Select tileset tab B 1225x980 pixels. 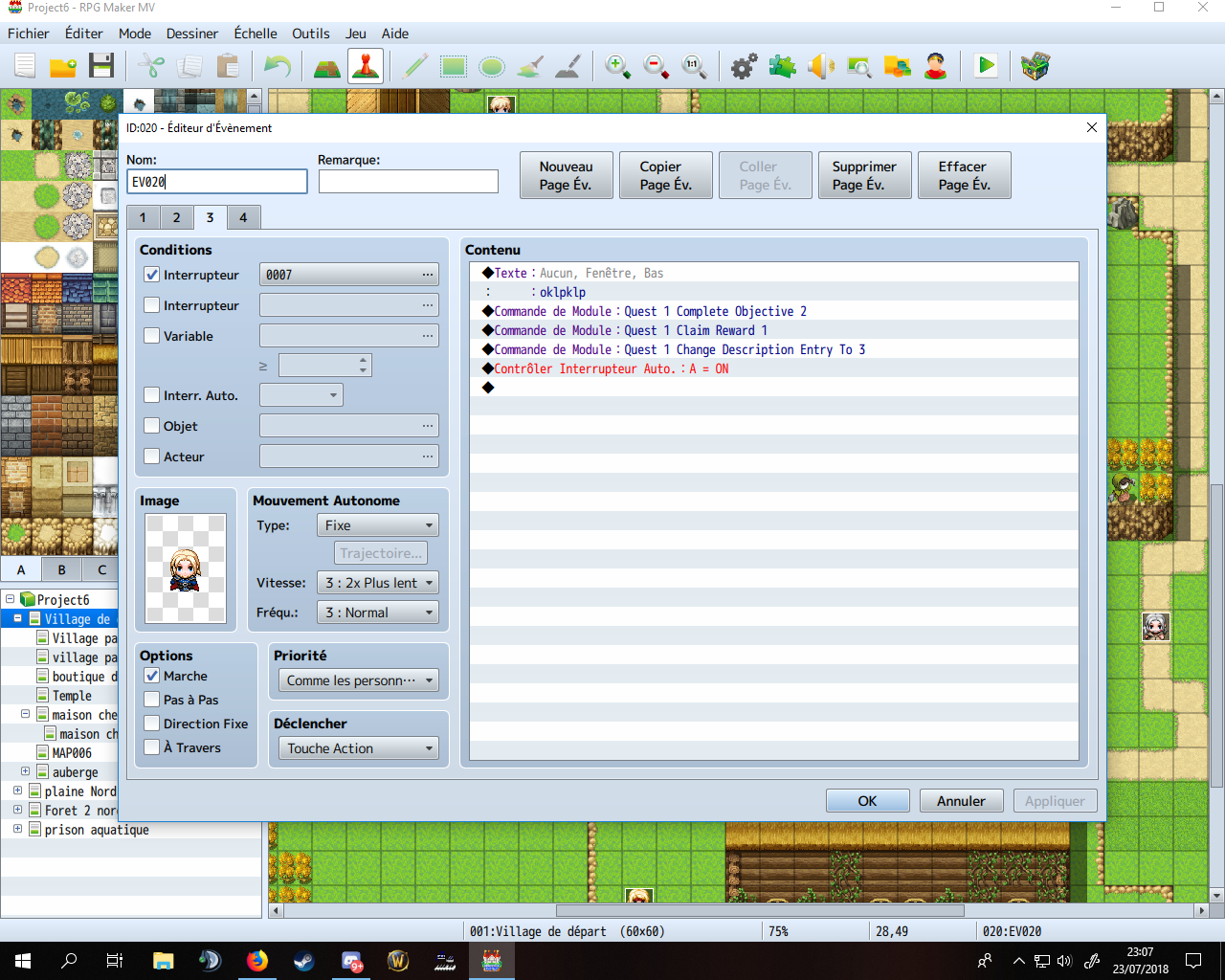coord(62,569)
